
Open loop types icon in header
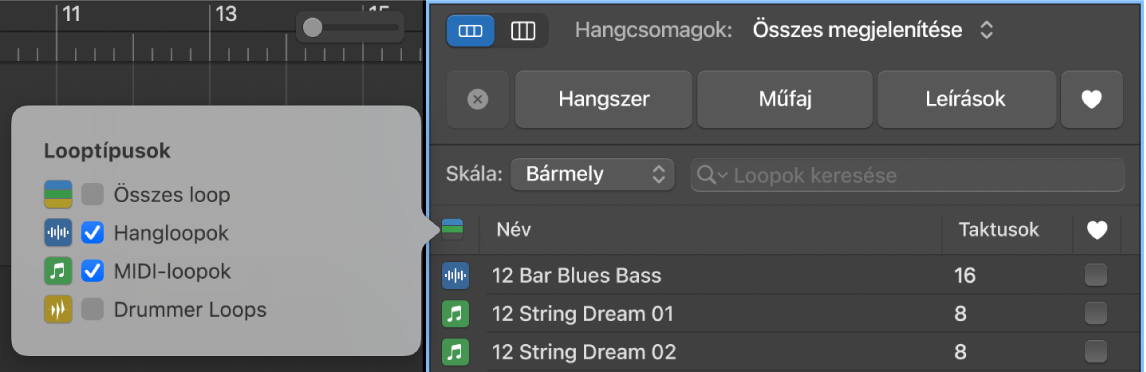tap(453, 230)
